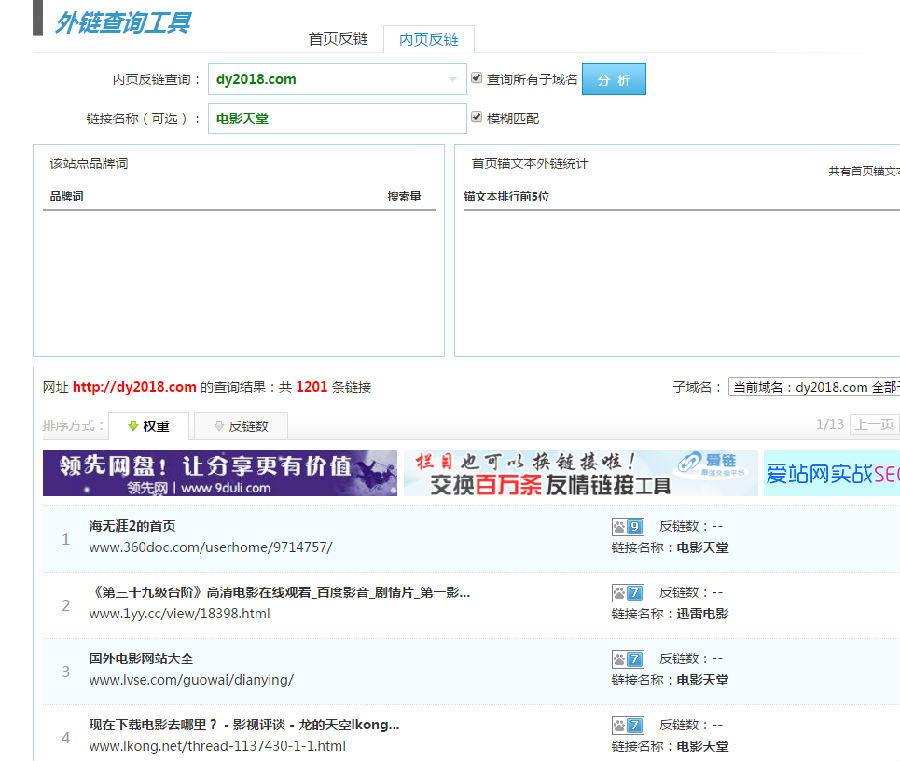This screenshot has height=761, width=900.
Task: Sort results by 反链数 tab
Action: 241,426
